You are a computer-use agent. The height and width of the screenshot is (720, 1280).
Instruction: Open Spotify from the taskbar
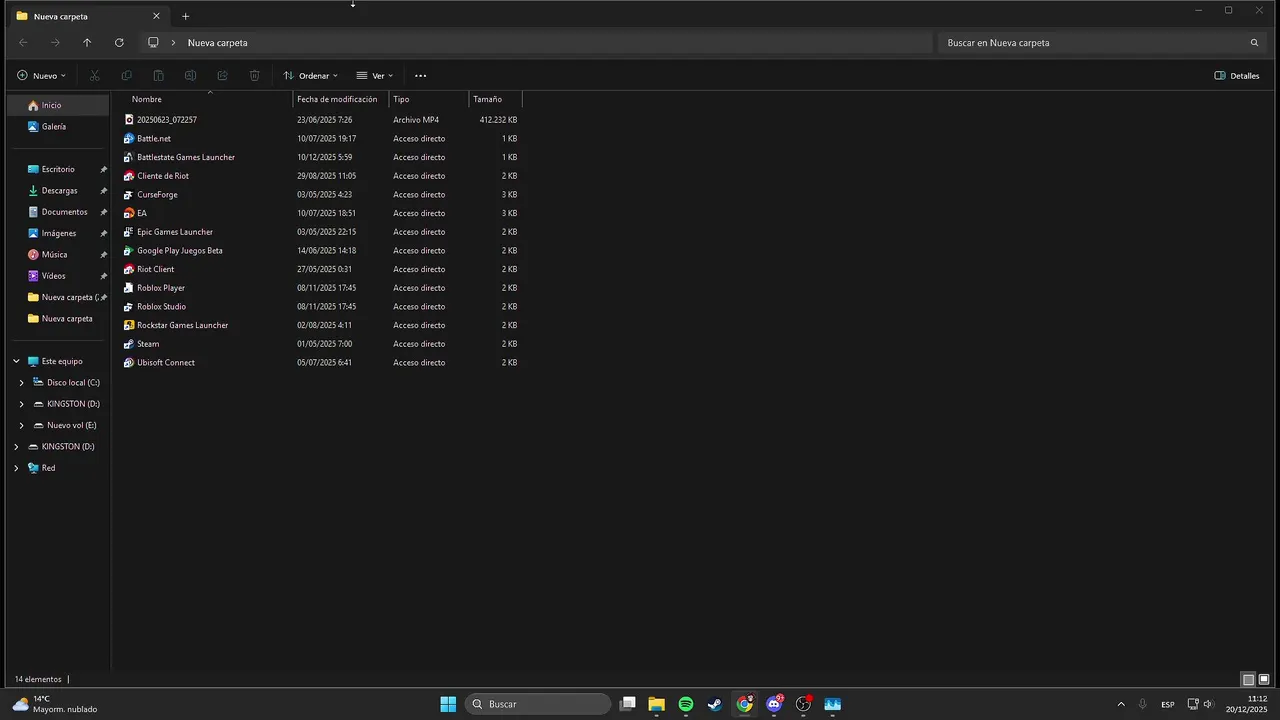point(686,704)
